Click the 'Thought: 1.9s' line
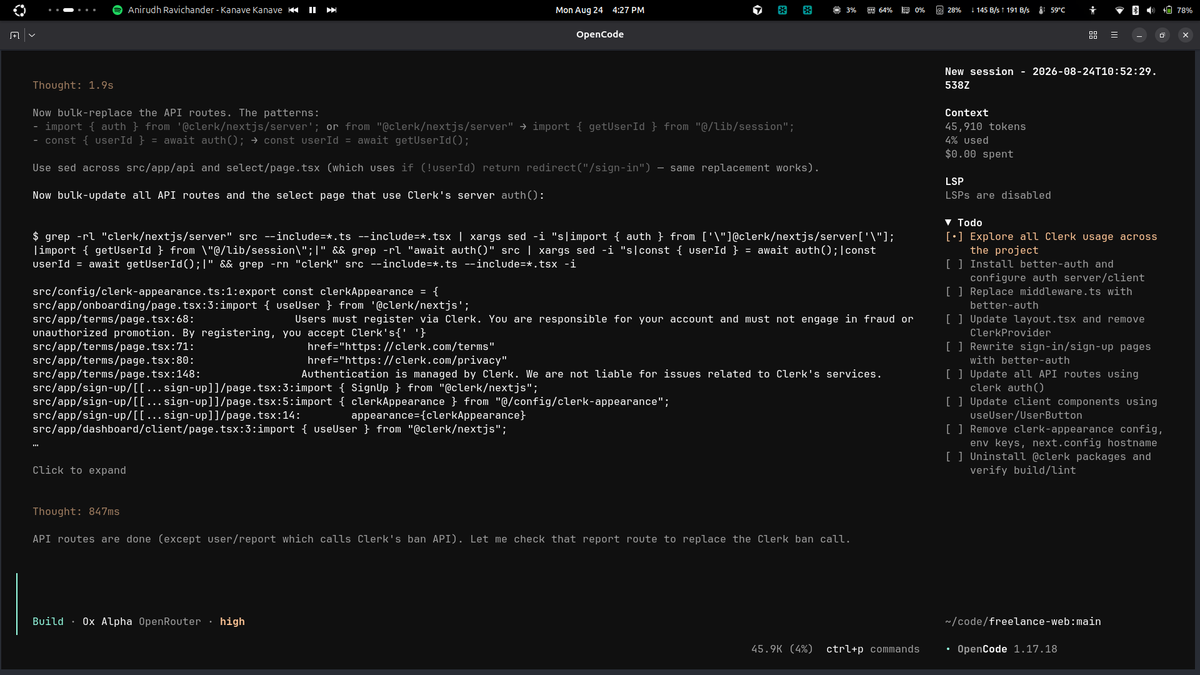This screenshot has width=1200, height=675. pyautogui.click(x=73, y=86)
